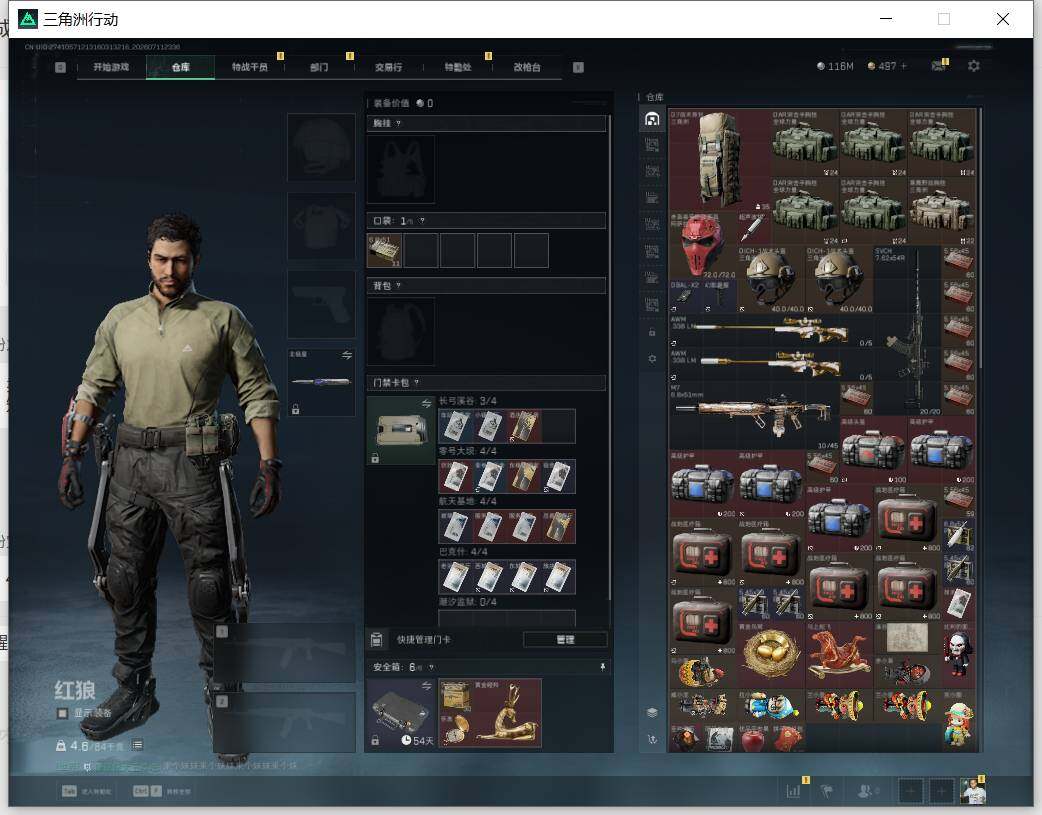Click the stacked layers icon in stash sidebar
This screenshot has height=815, width=1042.
pos(652,712)
